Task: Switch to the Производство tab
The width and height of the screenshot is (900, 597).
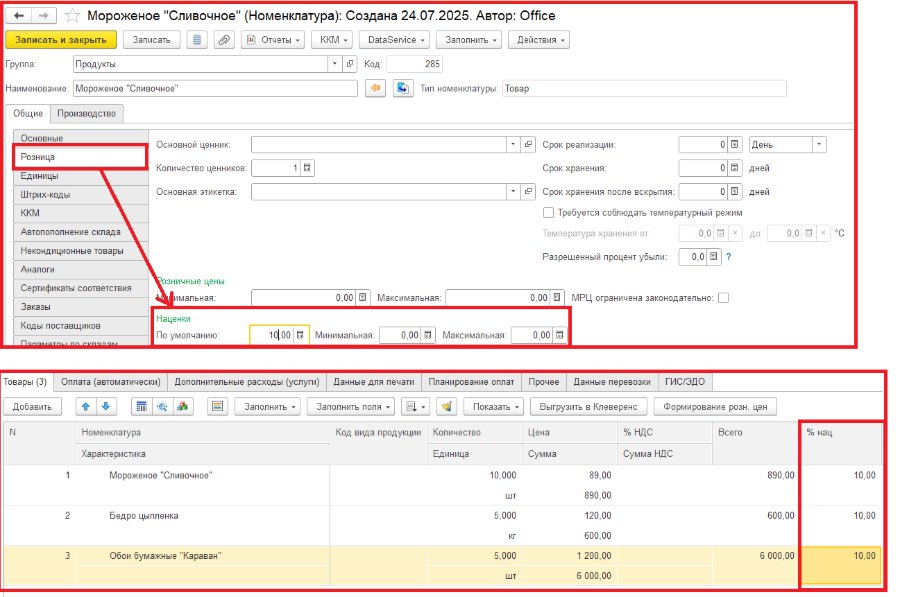Action: [x=86, y=114]
